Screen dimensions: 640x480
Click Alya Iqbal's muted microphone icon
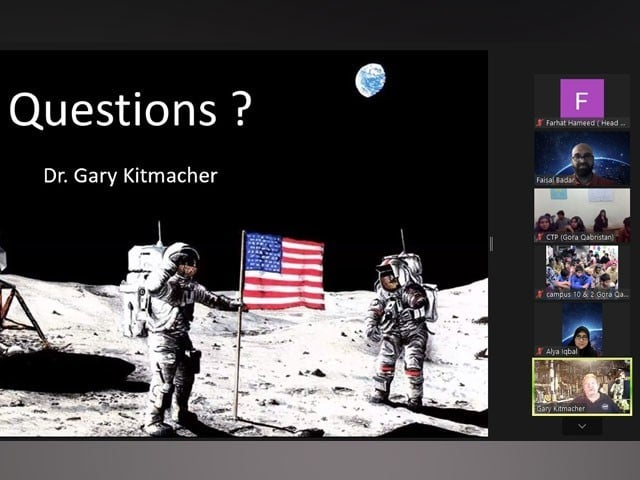(540, 351)
